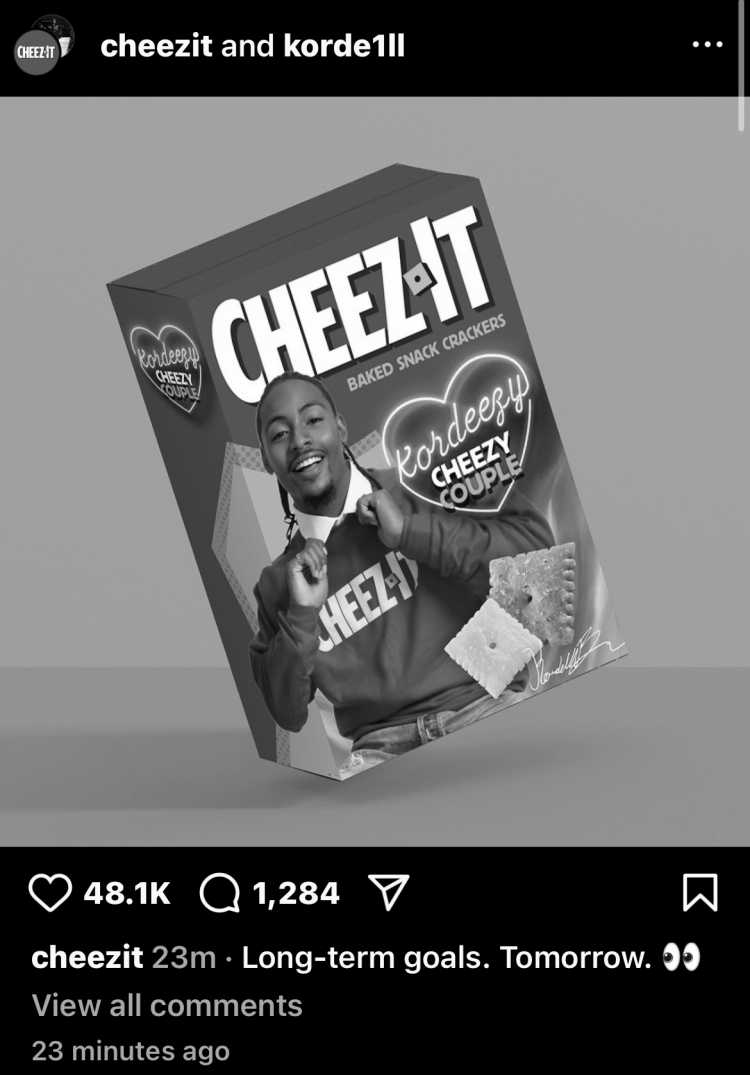Image resolution: width=750 pixels, height=1075 pixels.
Task: Tap the 23 minutes ago timestamp
Action: [x=131, y=1050]
